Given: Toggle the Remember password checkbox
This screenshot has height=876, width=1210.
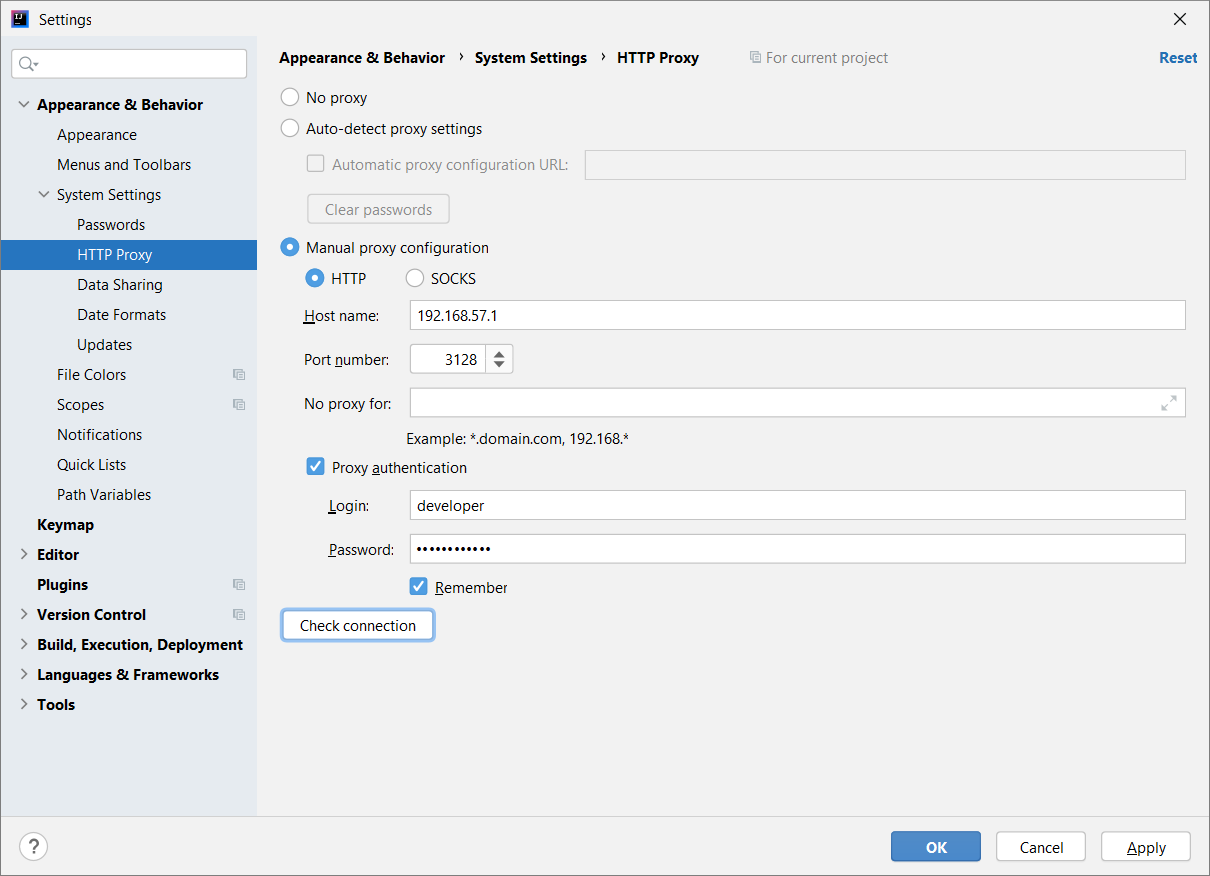Looking at the screenshot, I should coord(420,587).
